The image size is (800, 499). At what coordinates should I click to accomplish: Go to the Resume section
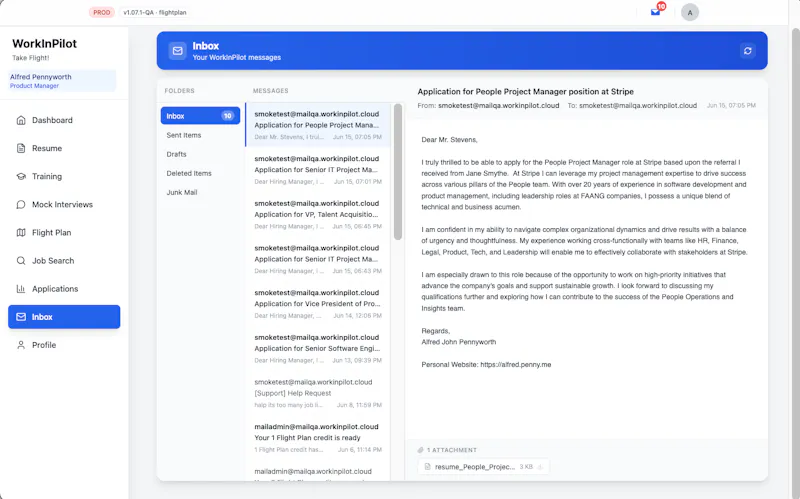pos(64,148)
